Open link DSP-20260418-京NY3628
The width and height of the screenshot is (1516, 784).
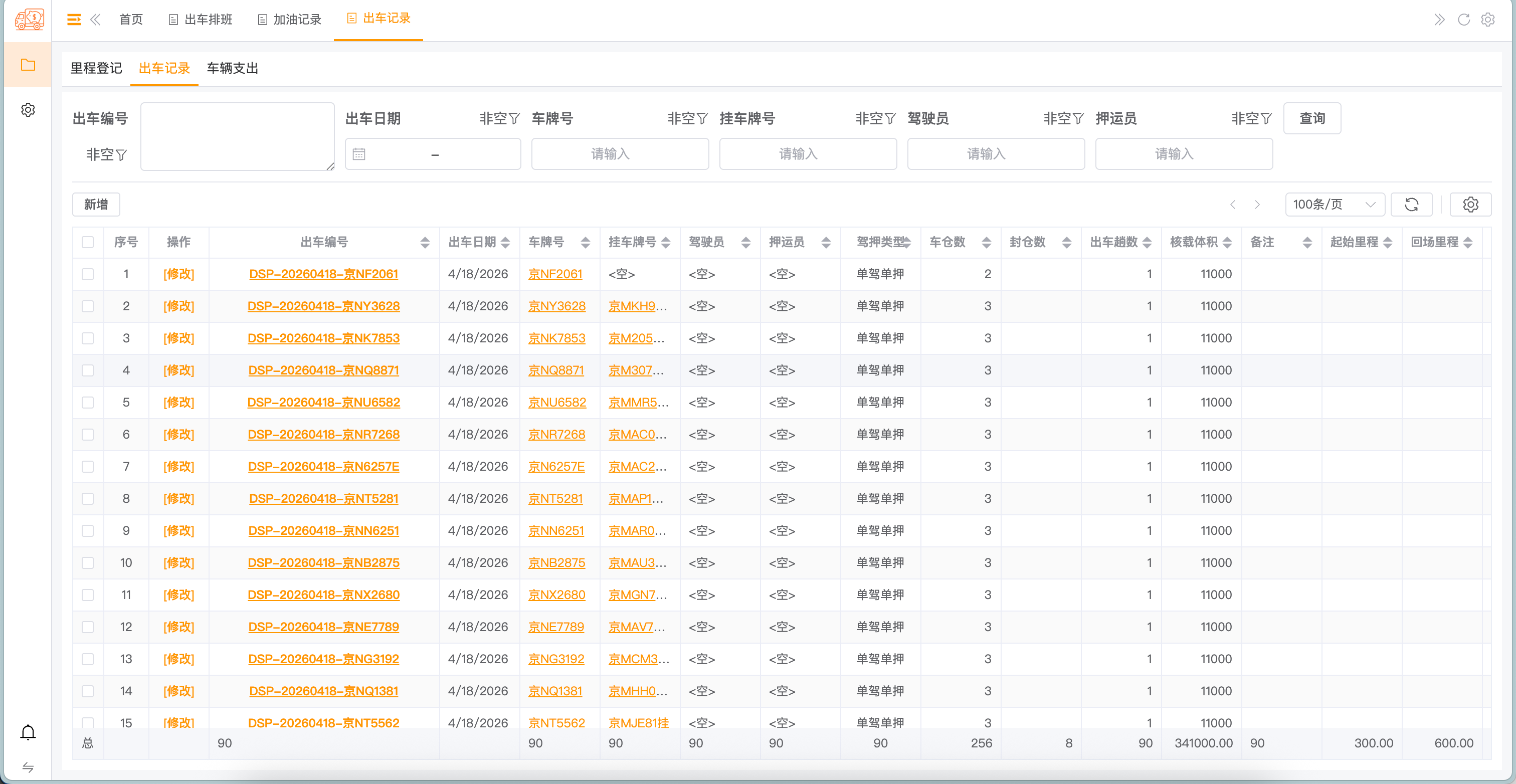323,306
